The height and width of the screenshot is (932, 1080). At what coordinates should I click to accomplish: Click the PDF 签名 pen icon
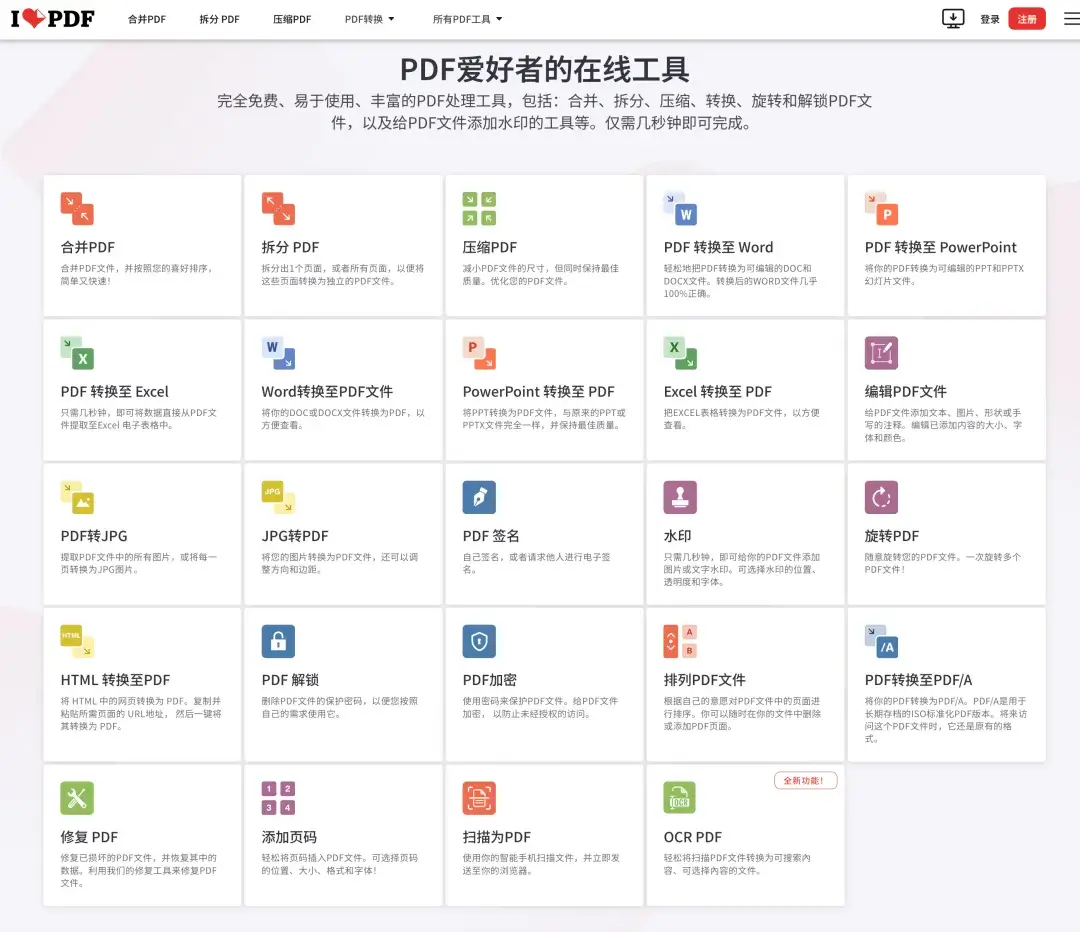(479, 497)
